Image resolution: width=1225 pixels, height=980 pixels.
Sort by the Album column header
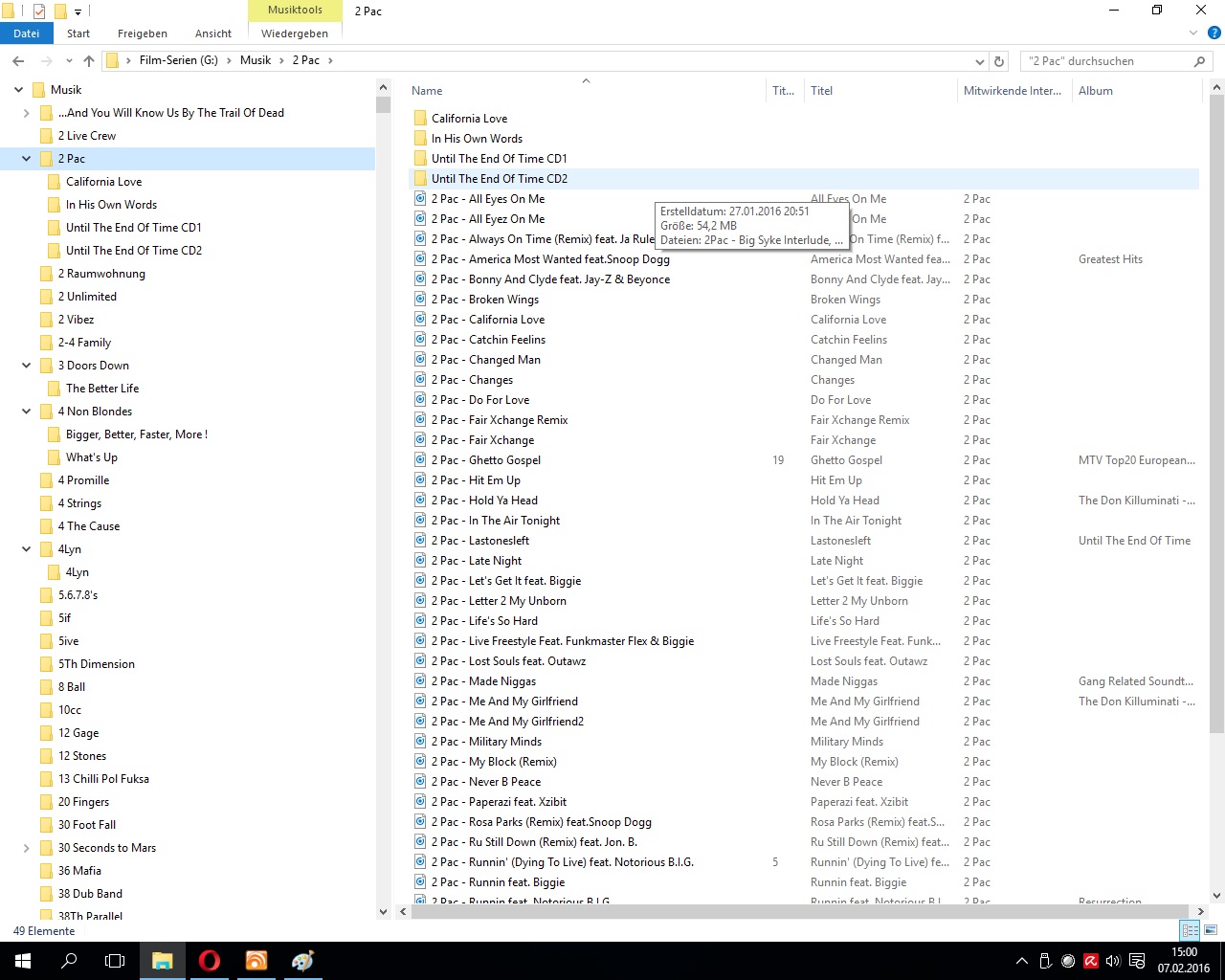point(1135,91)
